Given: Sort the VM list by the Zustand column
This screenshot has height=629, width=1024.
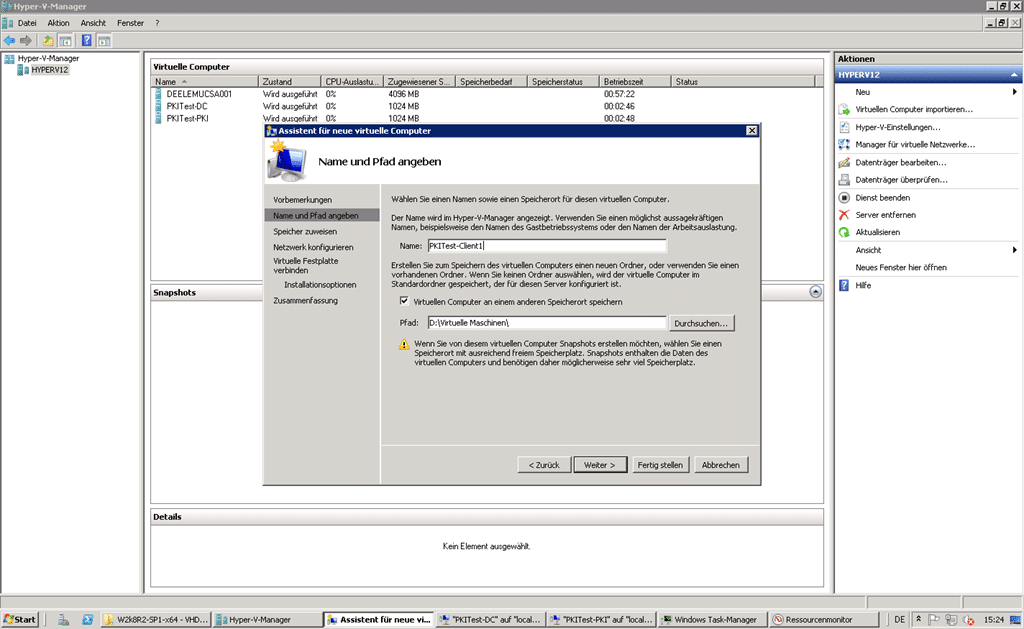Looking at the screenshot, I should point(289,82).
